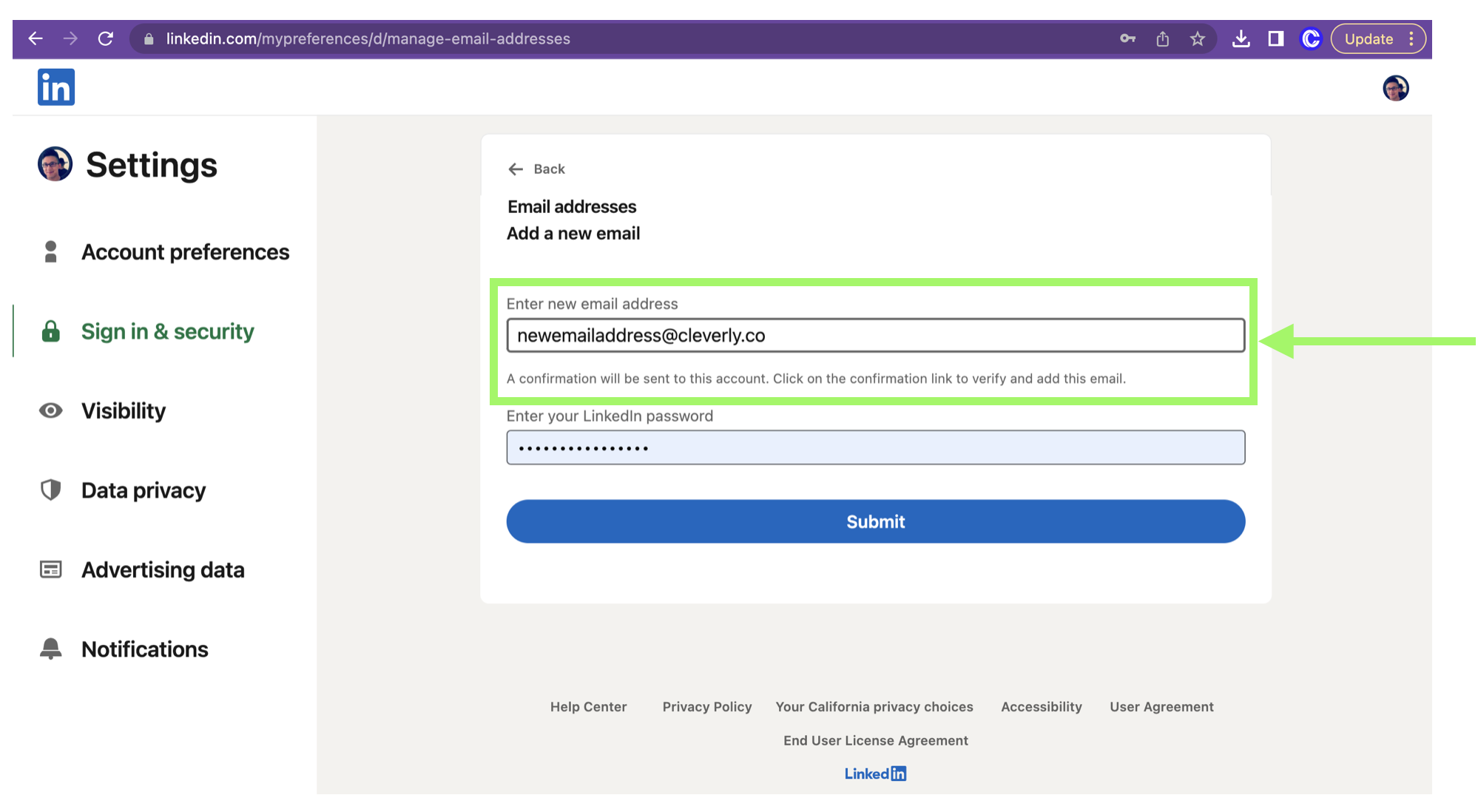Open the Privacy Policy link
1478x812 pixels.
point(706,706)
